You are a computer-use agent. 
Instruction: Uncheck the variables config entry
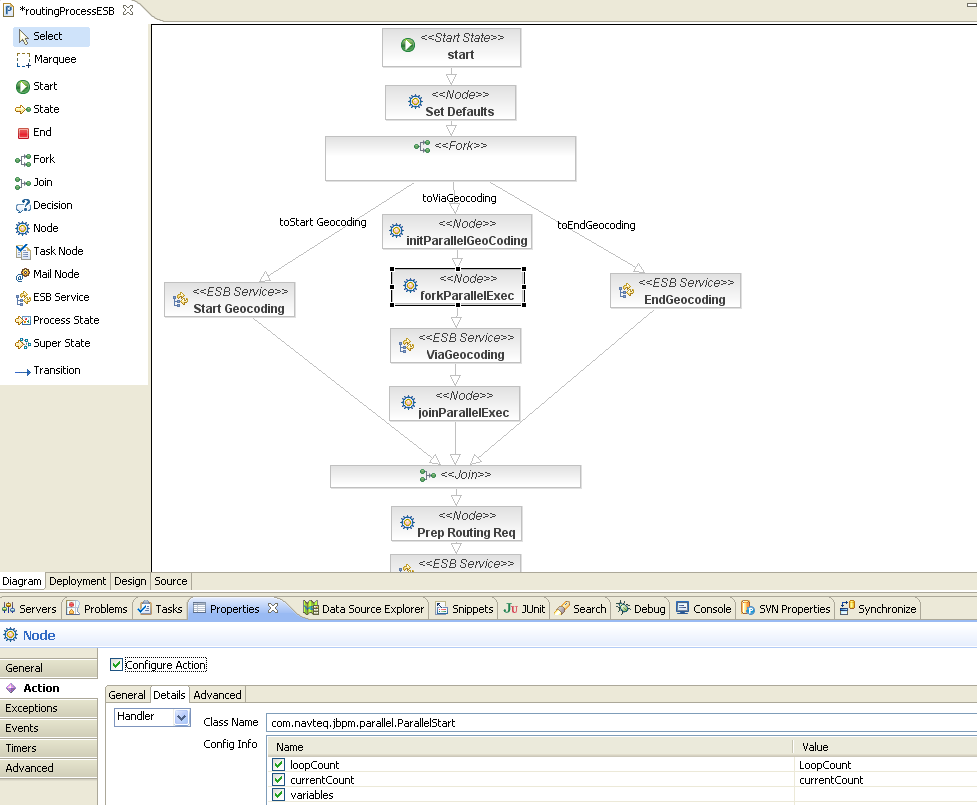pos(277,795)
